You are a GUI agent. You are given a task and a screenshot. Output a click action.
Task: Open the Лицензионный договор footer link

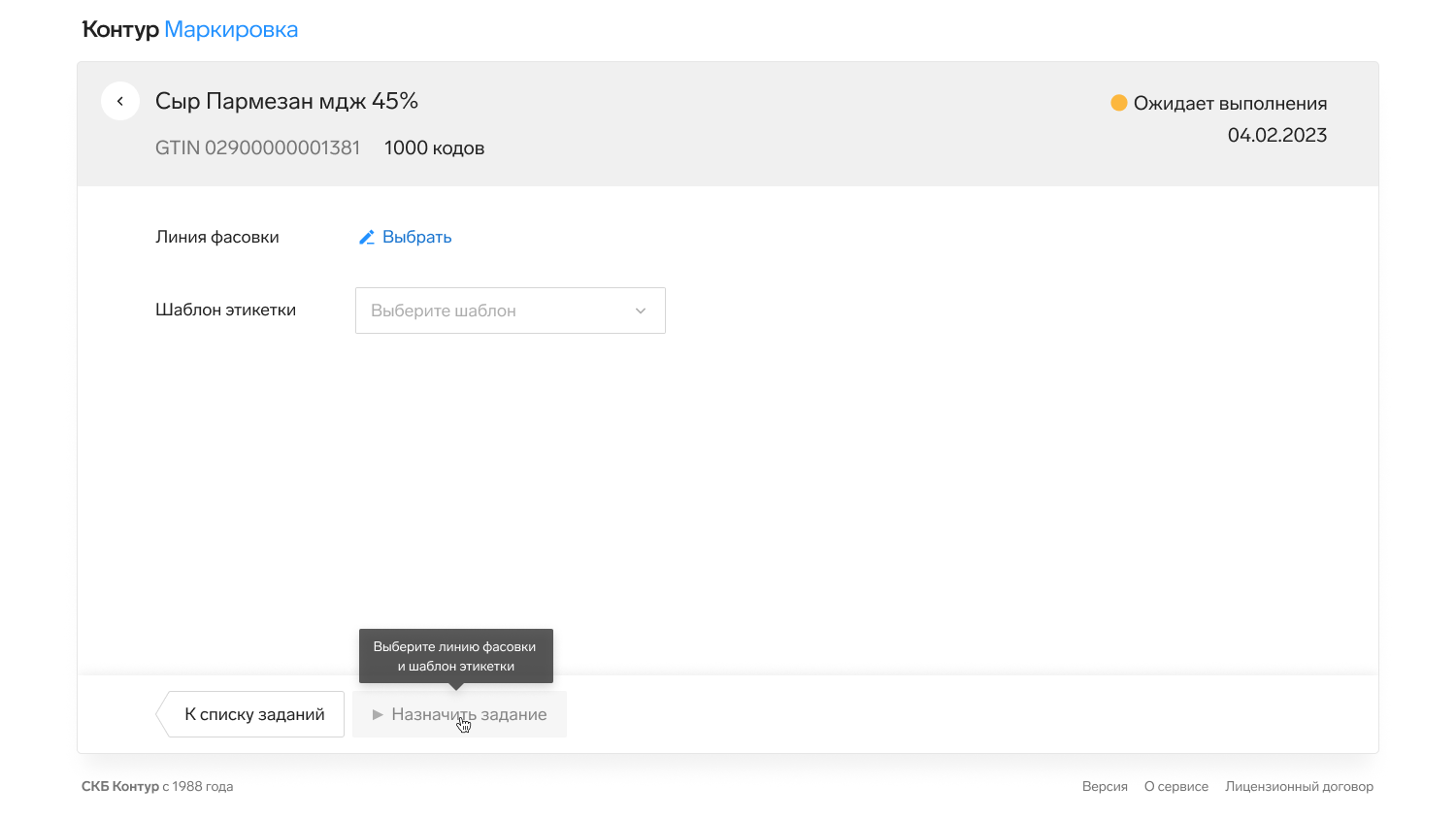(x=1299, y=786)
